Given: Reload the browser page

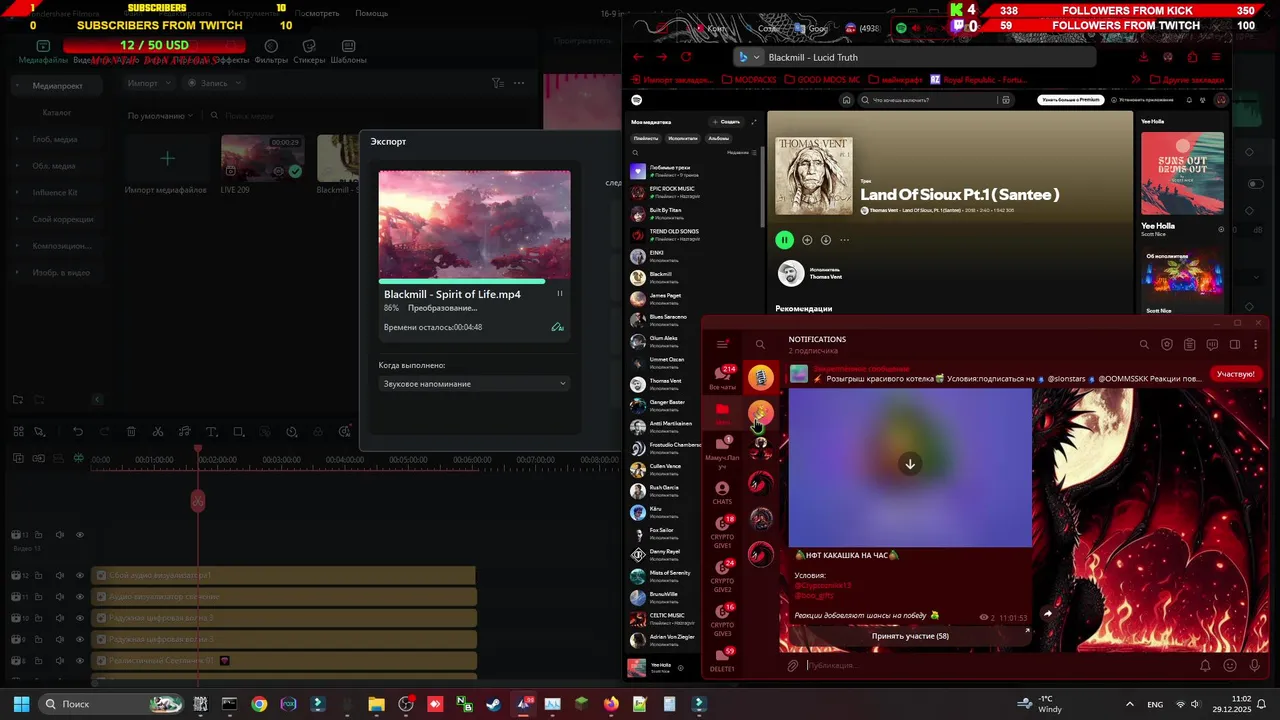Looking at the screenshot, I should pos(686,57).
